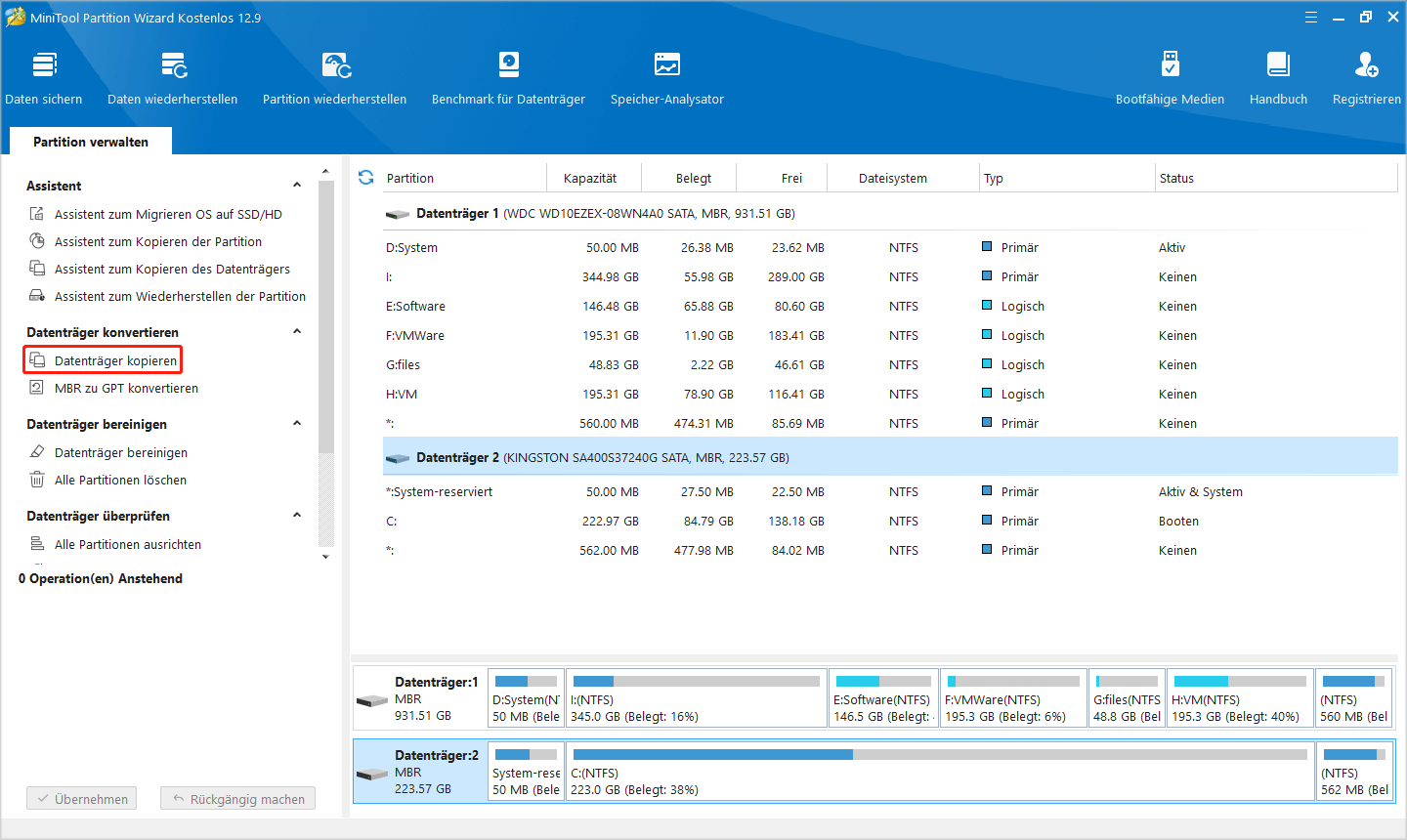Select G:files partition row
Image resolution: width=1407 pixels, height=840 pixels.
pos(890,364)
